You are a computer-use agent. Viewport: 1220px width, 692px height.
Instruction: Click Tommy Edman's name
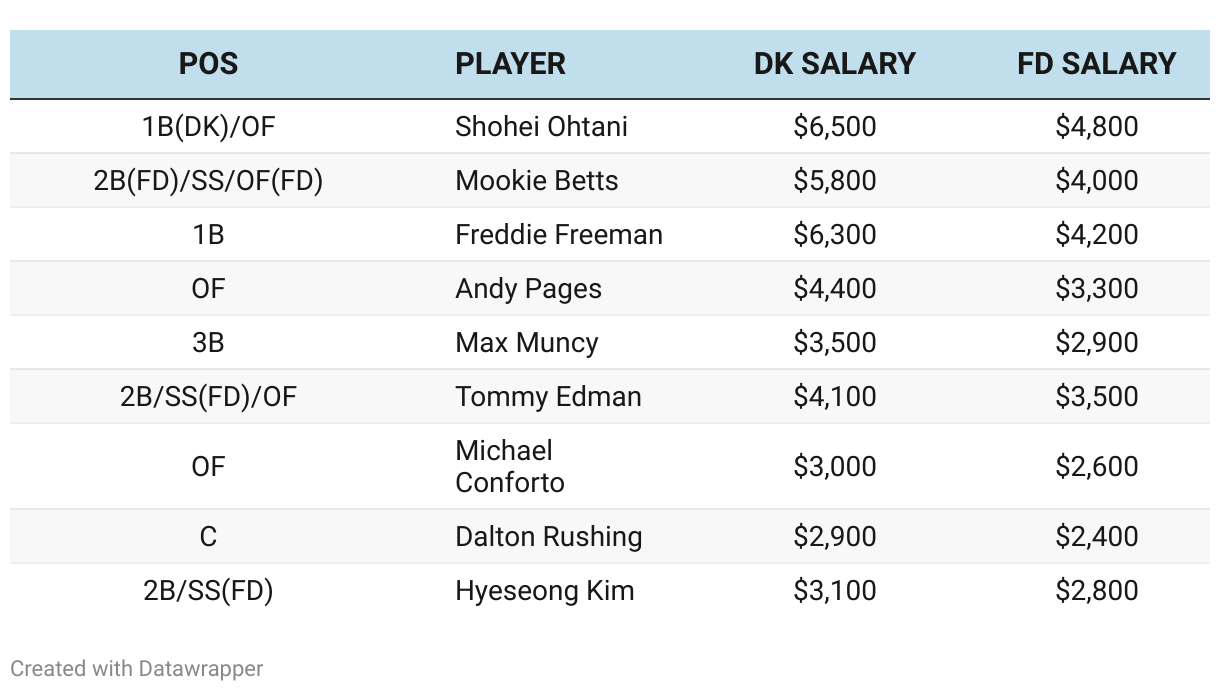pos(548,397)
